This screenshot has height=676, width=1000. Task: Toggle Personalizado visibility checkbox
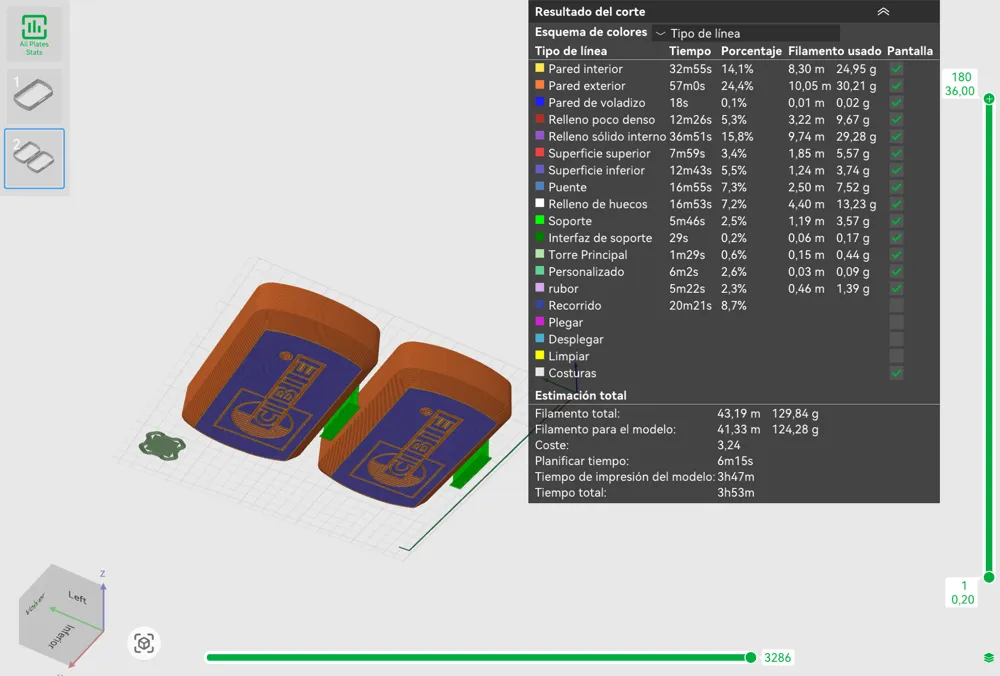coord(897,272)
